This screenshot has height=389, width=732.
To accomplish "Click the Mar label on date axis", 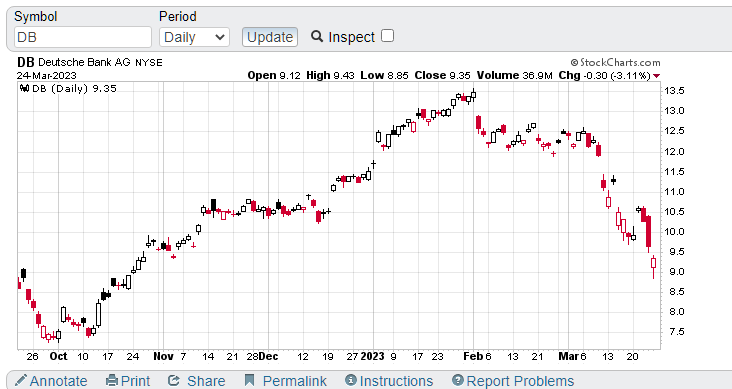I will pyautogui.click(x=568, y=356).
